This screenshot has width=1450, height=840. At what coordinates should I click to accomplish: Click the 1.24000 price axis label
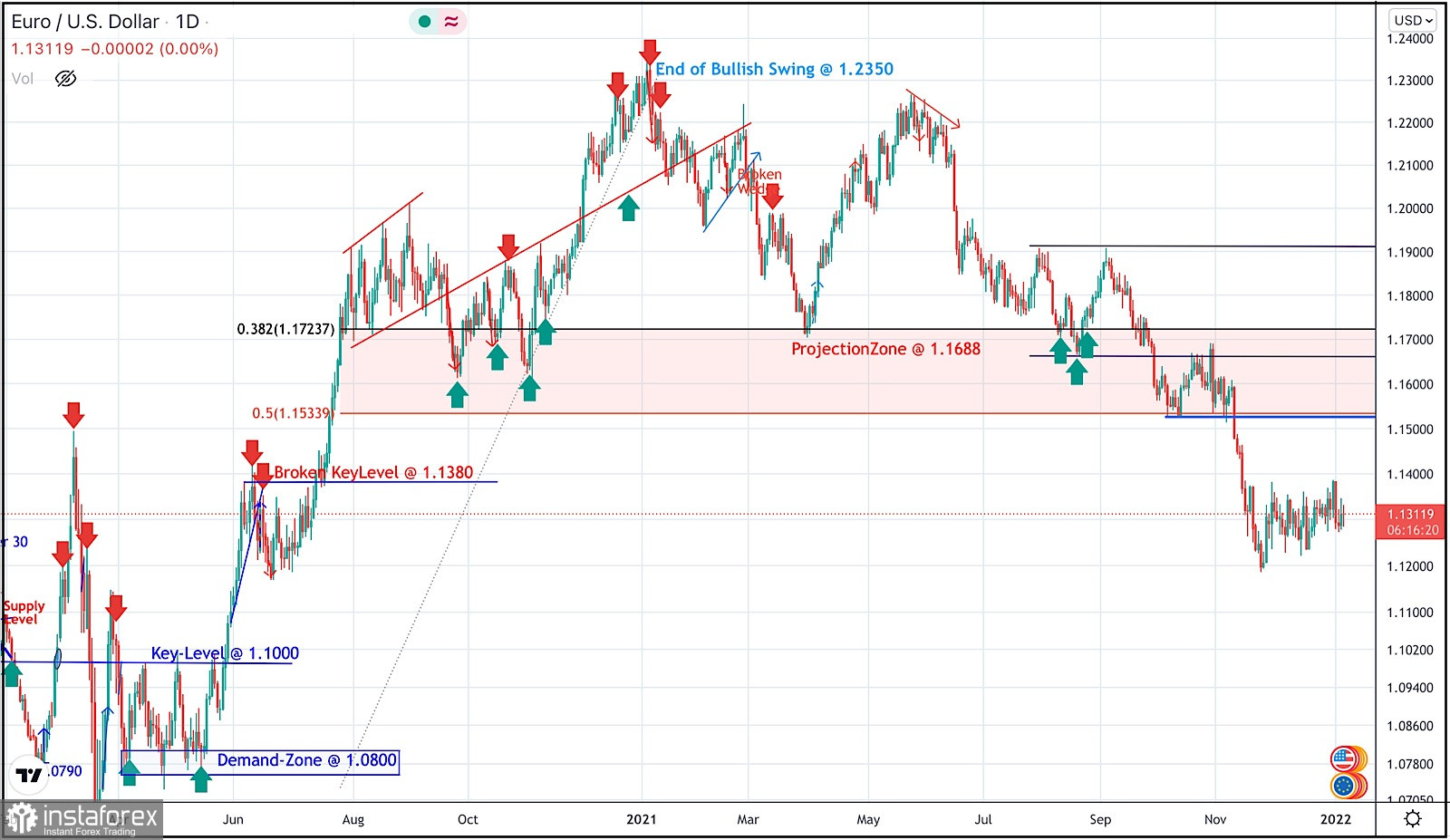coord(1410,39)
